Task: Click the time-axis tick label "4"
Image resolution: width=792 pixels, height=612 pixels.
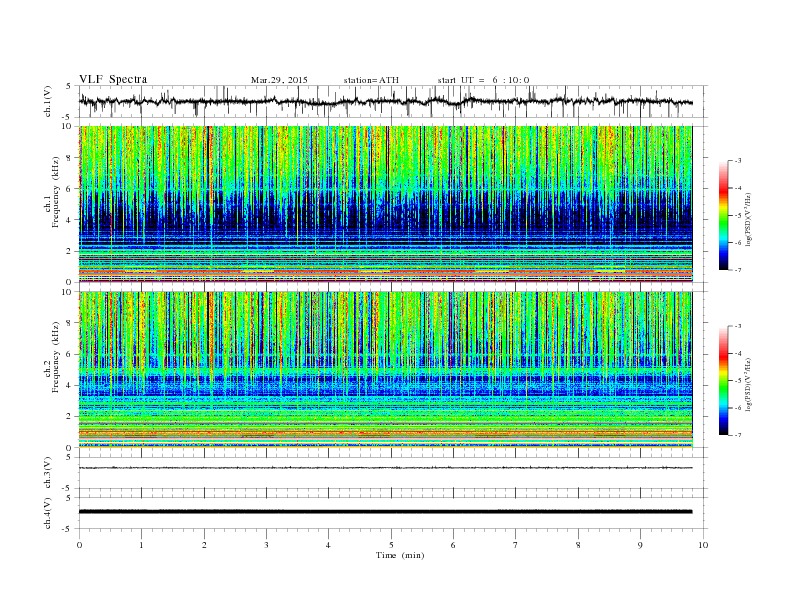Action: [328, 545]
